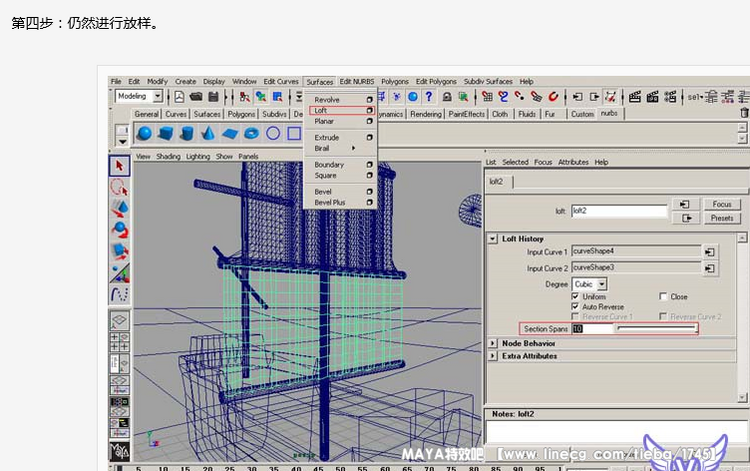This screenshot has height=471, width=750.
Task: Click the Rotate tool in toolbox
Action: point(119,229)
